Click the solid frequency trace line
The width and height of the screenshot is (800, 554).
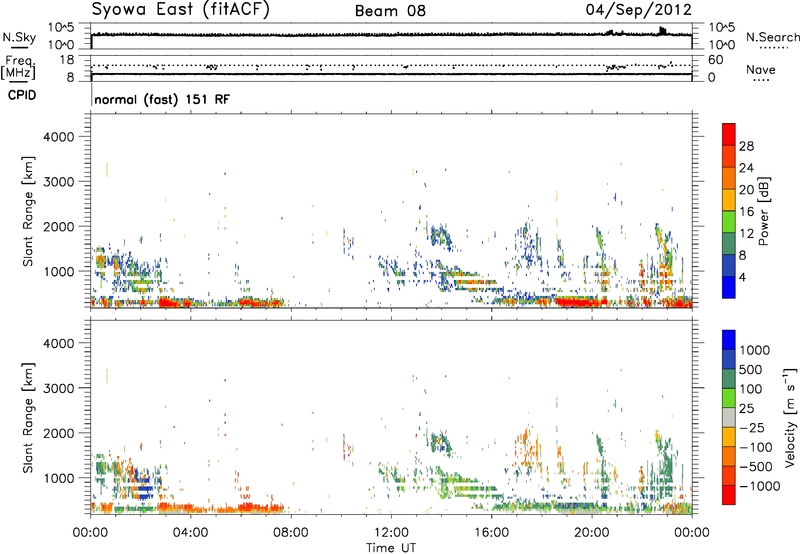tap(391, 74)
